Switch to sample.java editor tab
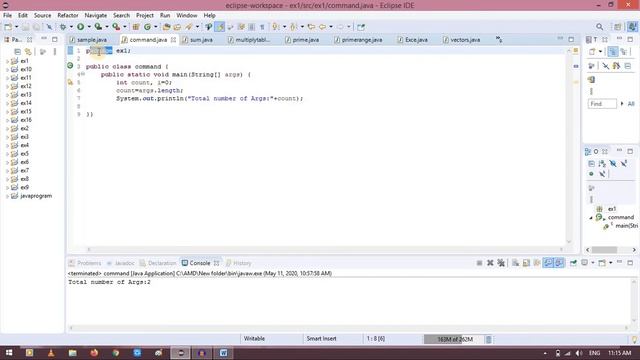The height and width of the screenshot is (360, 640). click(88, 40)
